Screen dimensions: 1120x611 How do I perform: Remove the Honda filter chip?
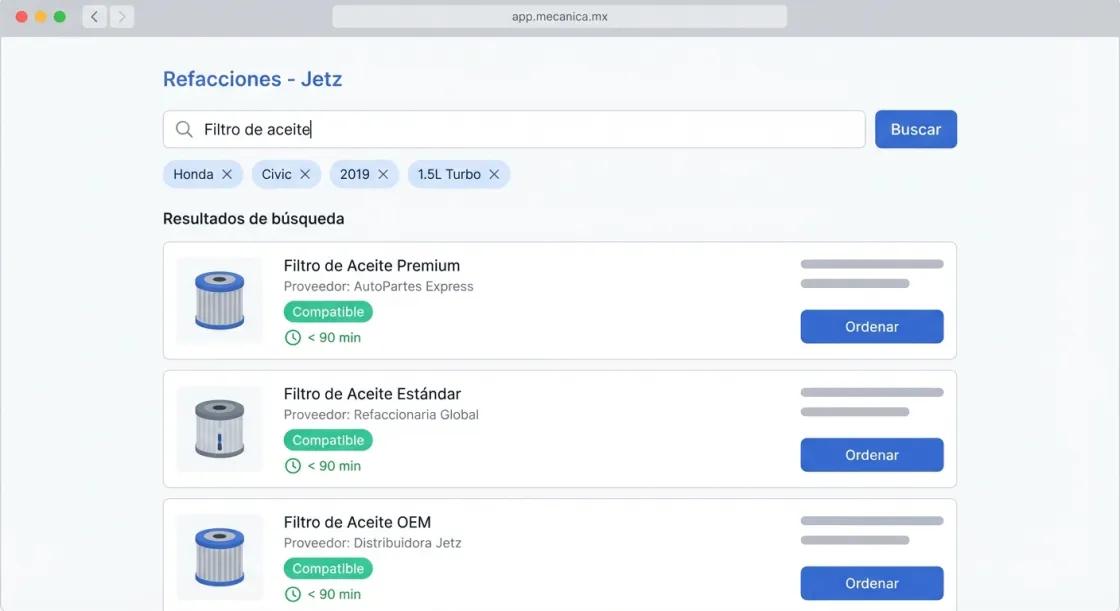tap(227, 174)
